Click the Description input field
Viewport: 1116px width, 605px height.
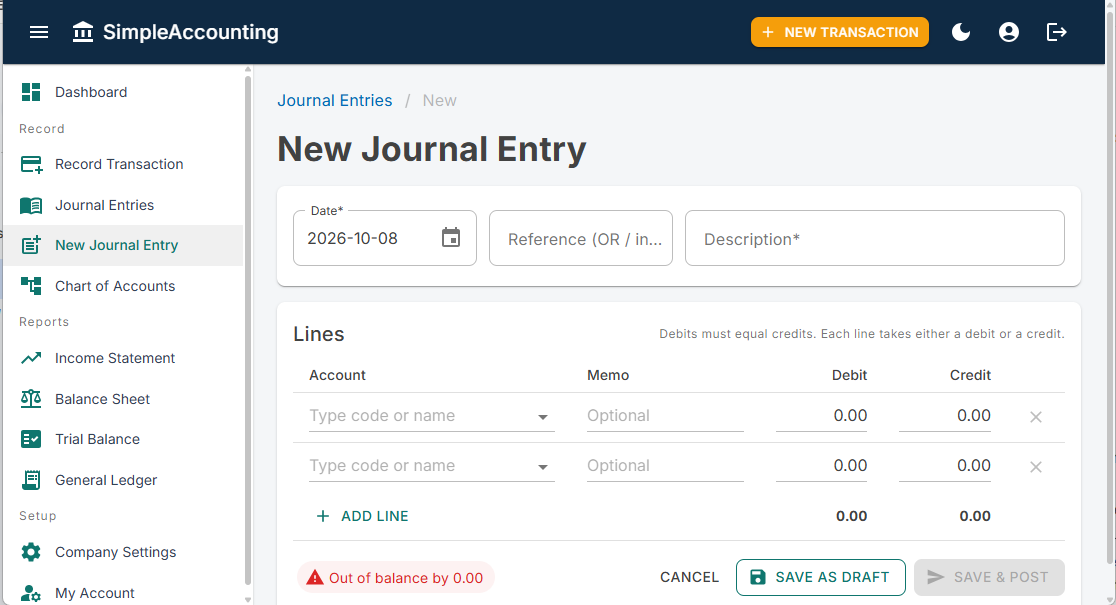coord(875,238)
